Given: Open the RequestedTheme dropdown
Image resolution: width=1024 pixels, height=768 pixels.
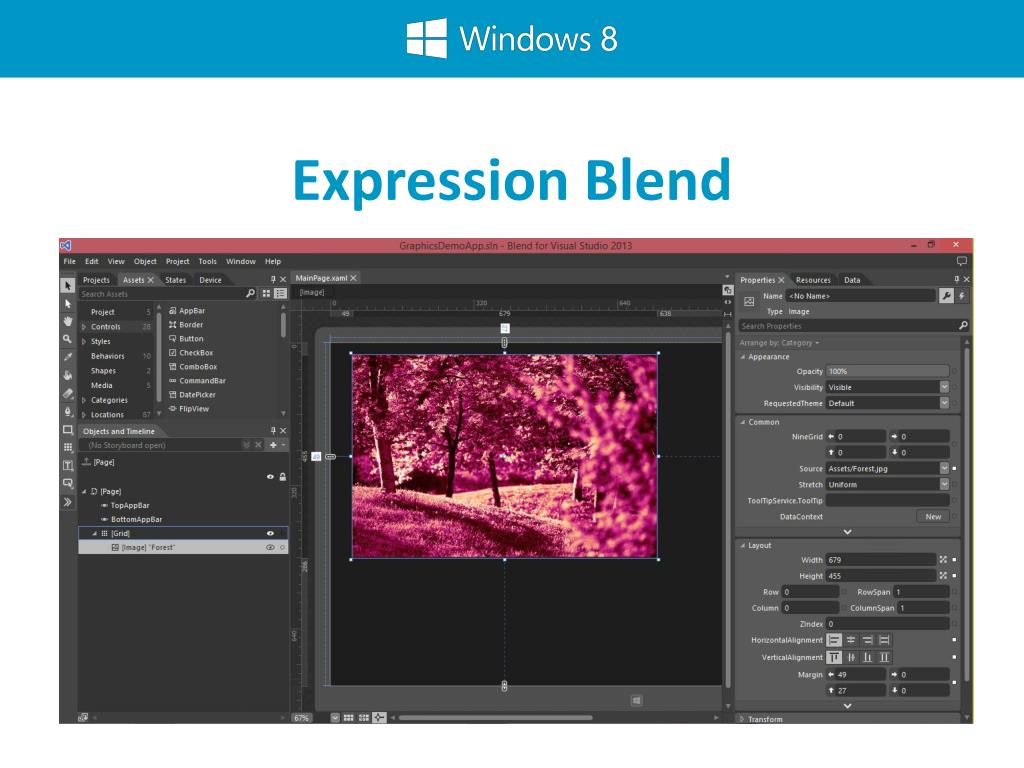Looking at the screenshot, I should 944,403.
